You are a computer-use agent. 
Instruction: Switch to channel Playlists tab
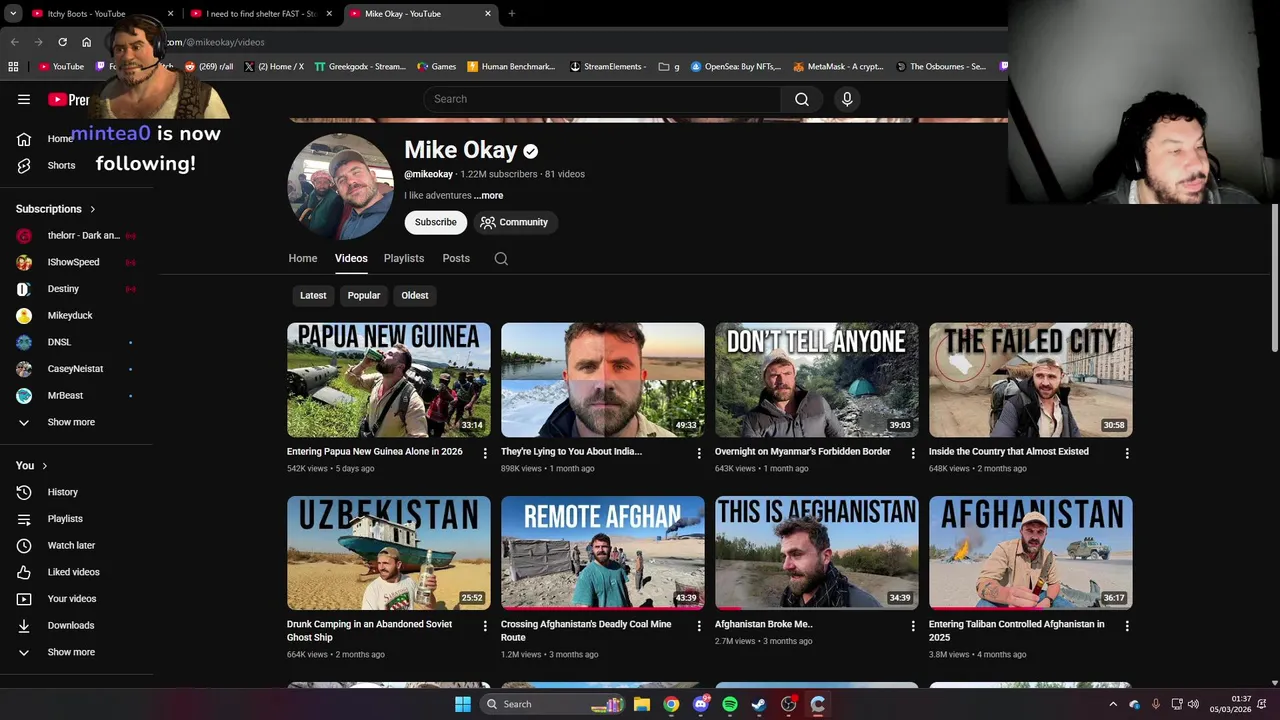coord(404,258)
